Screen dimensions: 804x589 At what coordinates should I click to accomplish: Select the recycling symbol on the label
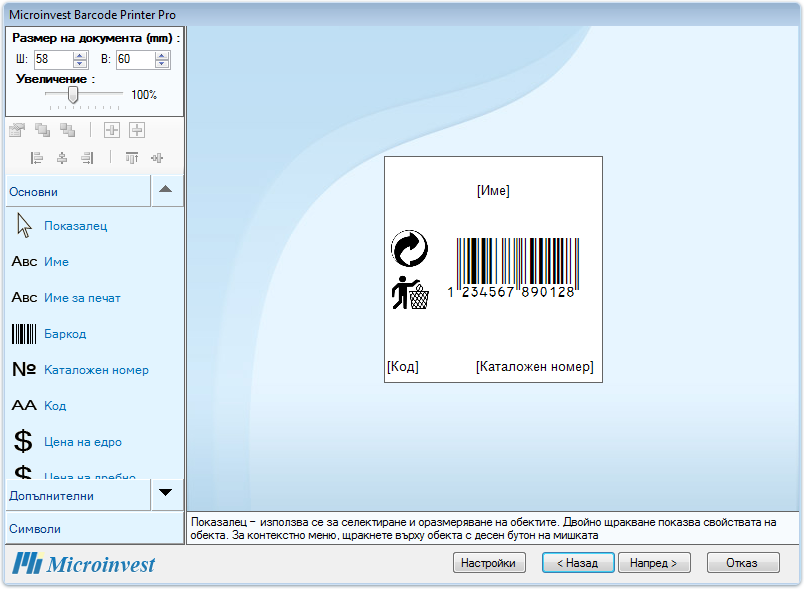point(409,249)
